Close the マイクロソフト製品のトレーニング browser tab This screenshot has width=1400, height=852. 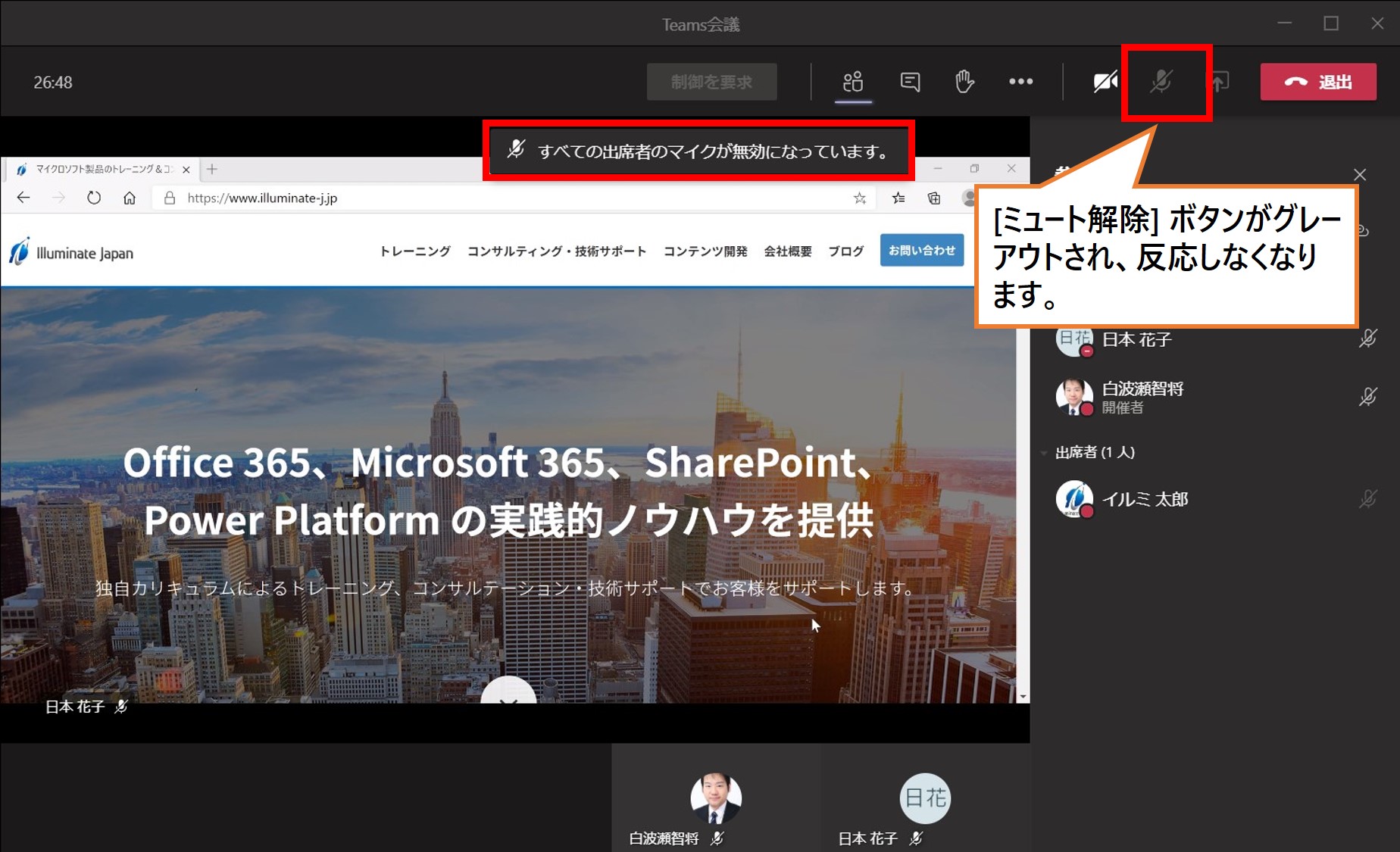pyautogui.click(x=186, y=170)
